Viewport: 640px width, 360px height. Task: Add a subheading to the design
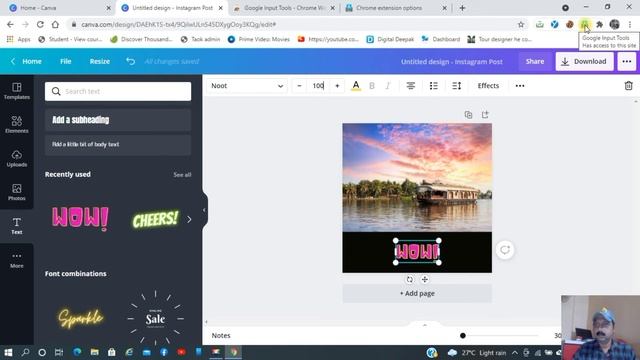pyautogui.click(x=118, y=120)
